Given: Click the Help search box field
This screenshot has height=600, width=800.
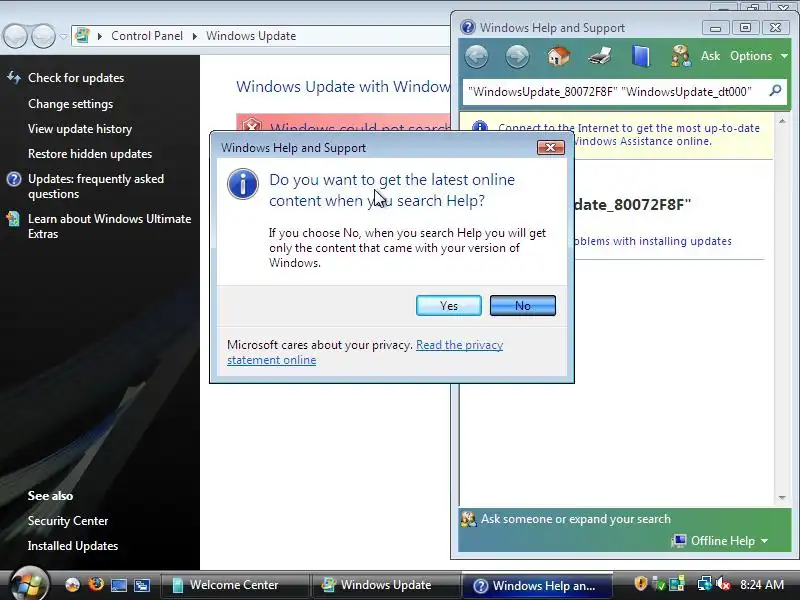Looking at the screenshot, I should pos(615,92).
